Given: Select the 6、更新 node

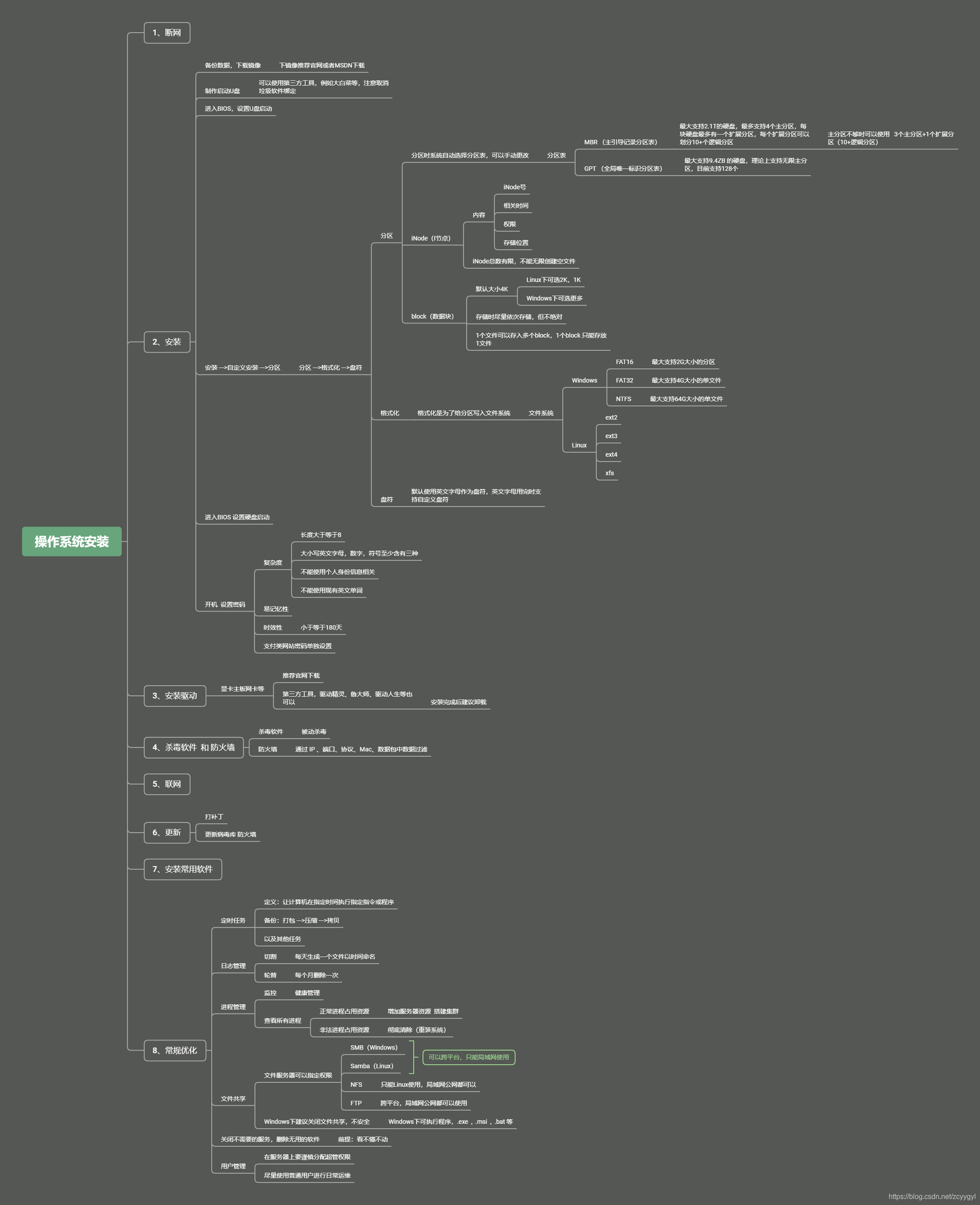Looking at the screenshot, I should 167,832.
